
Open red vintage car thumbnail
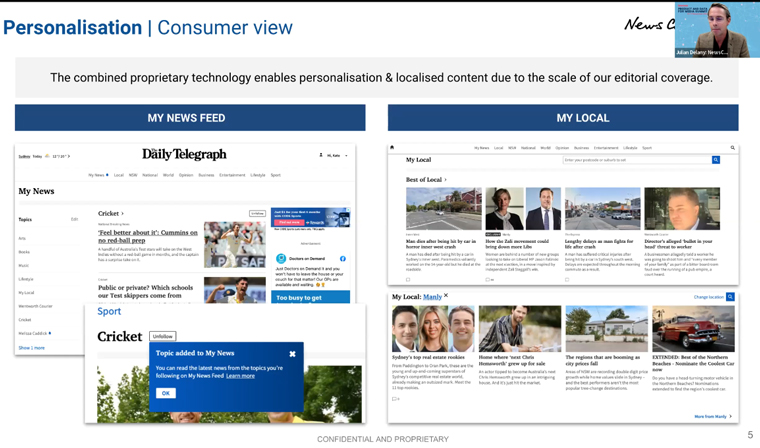click(x=694, y=328)
